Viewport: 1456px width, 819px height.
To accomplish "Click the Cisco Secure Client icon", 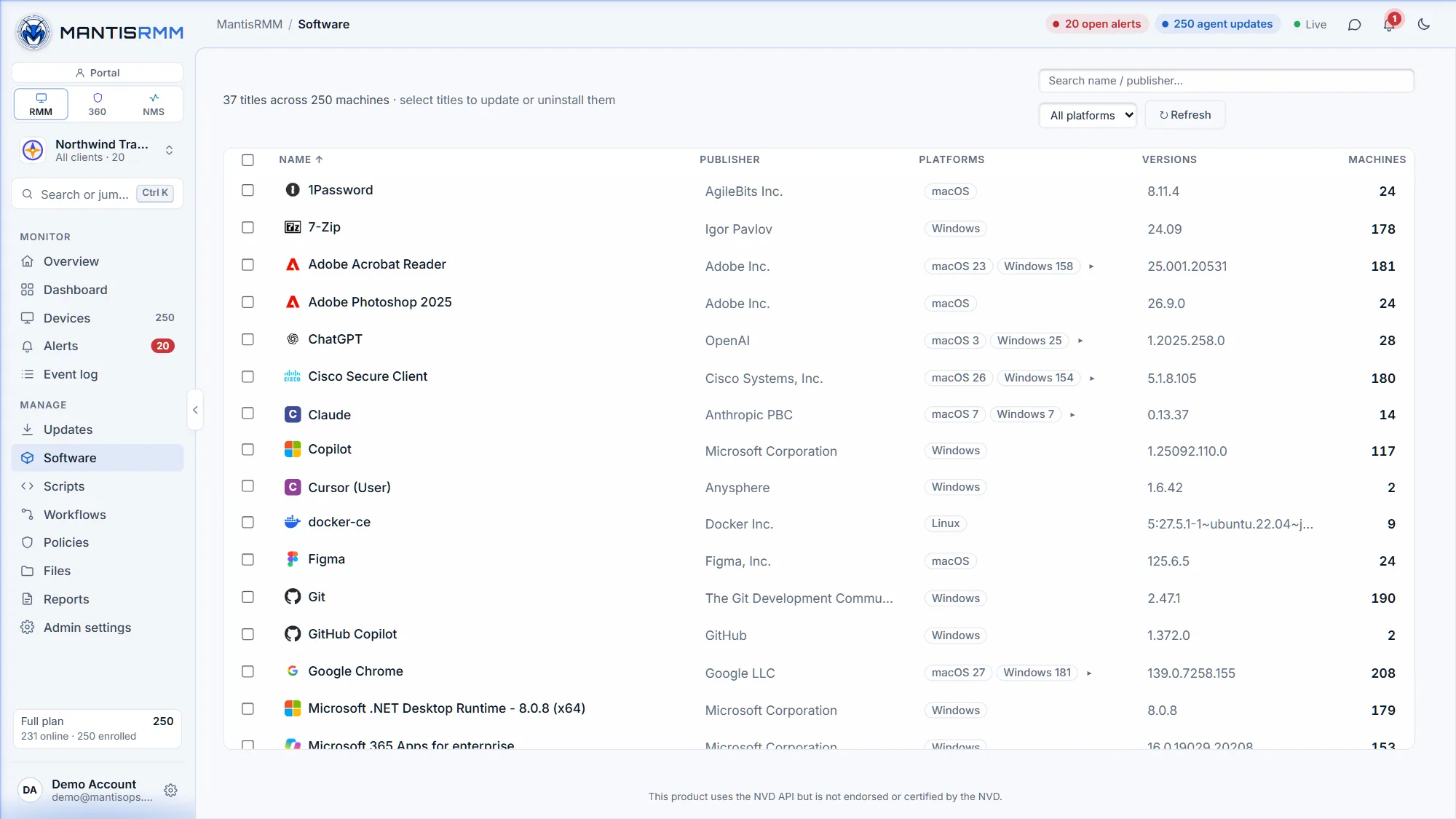I will coord(293,376).
